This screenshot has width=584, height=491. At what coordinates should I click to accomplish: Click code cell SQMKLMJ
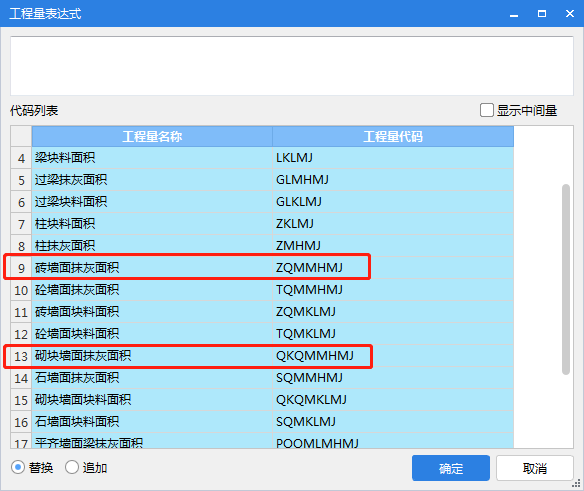(x=393, y=422)
